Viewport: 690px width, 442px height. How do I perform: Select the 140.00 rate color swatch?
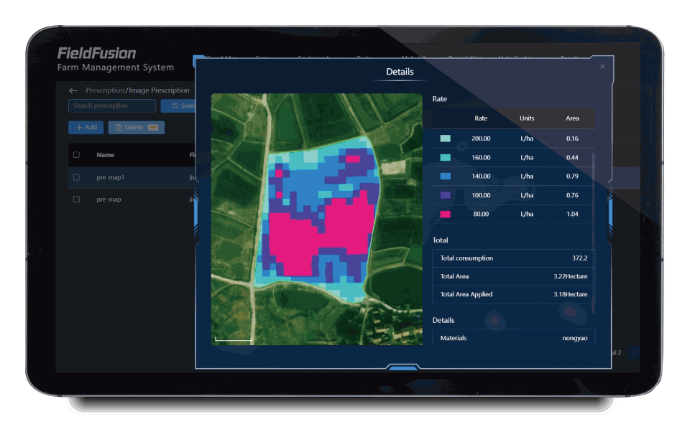(x=446, y=177)
